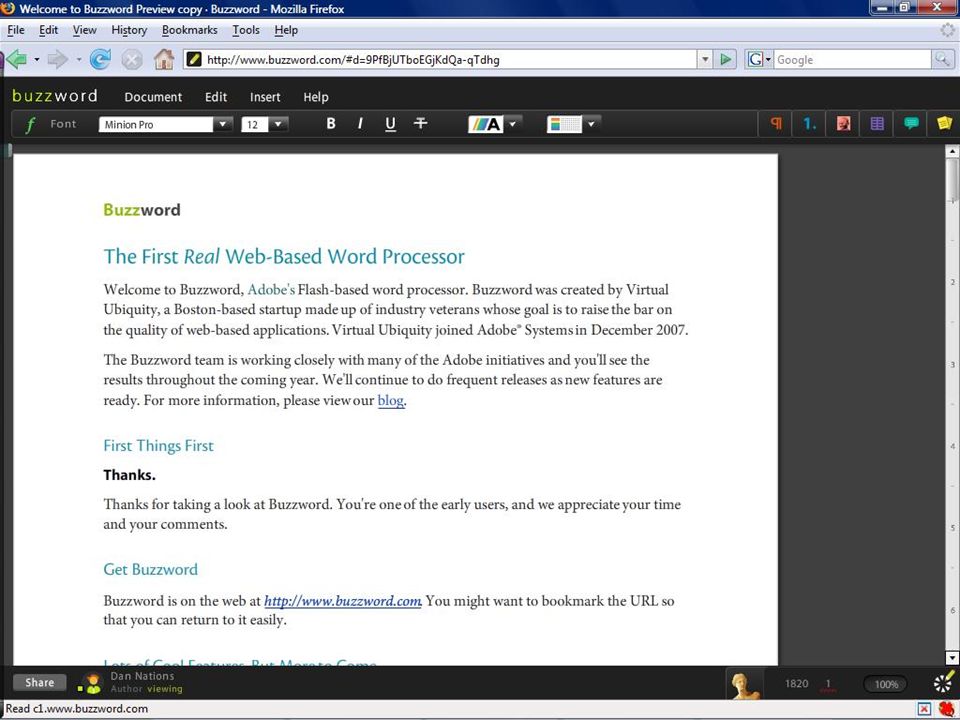Open the Back button history dropdown arrow
This screenshot has height=720, width=960.
pyautogui.click(x=37, y=59)
